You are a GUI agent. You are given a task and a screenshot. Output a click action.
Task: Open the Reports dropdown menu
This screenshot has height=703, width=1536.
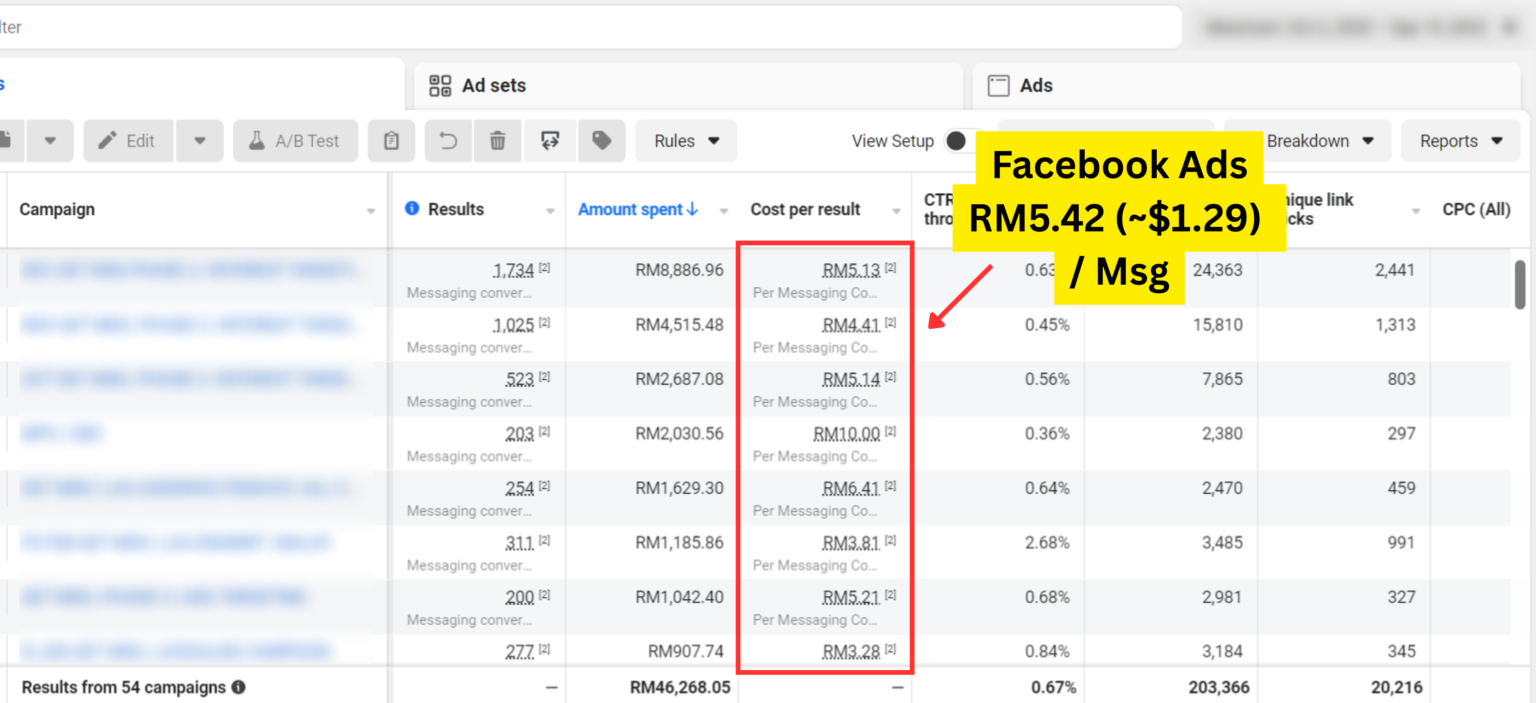(x=1461, y=141)
